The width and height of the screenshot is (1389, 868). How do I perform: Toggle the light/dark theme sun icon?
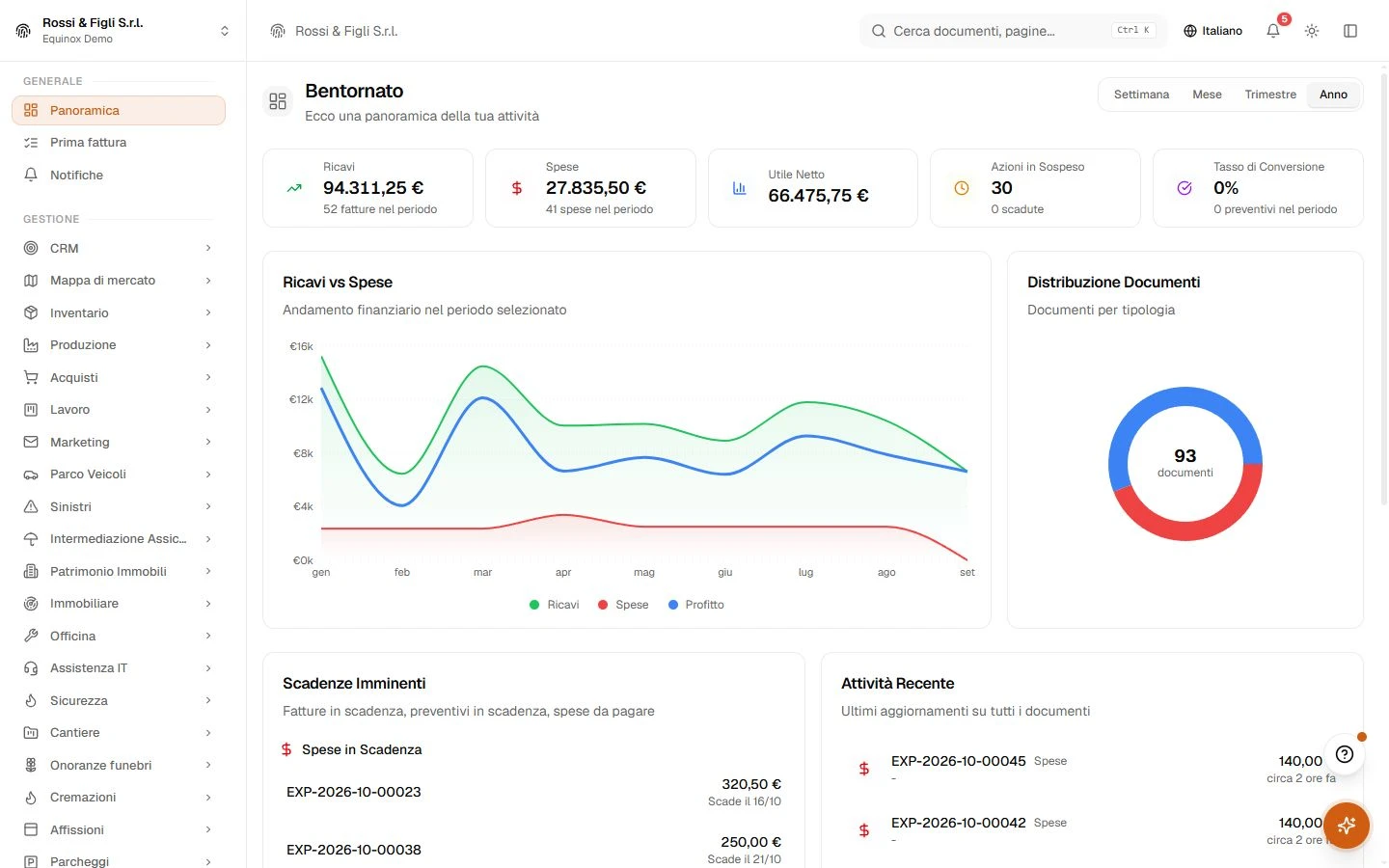click(1312, 31)
